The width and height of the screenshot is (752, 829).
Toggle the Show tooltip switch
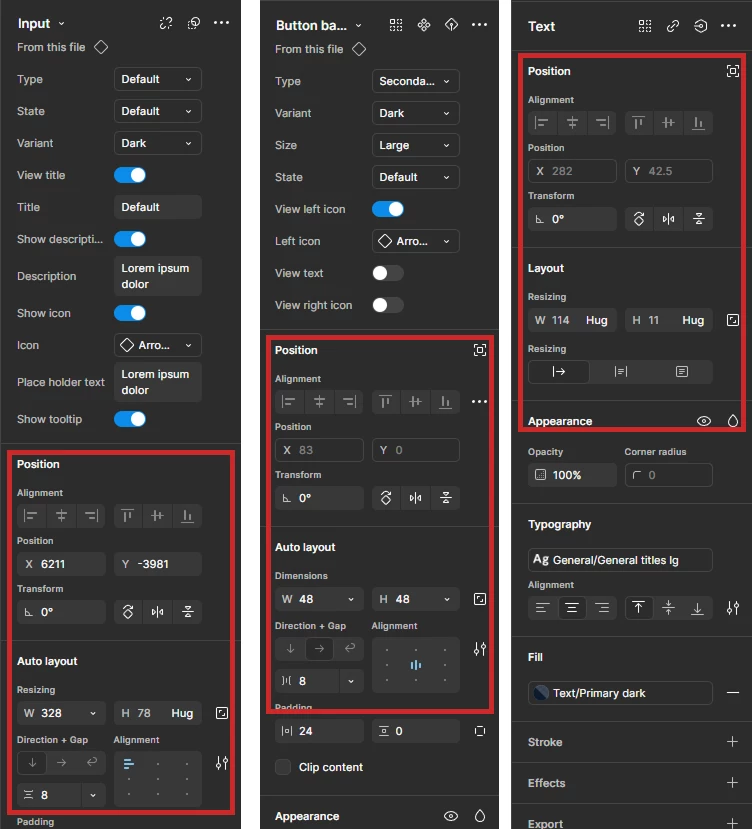pos(130,419)
